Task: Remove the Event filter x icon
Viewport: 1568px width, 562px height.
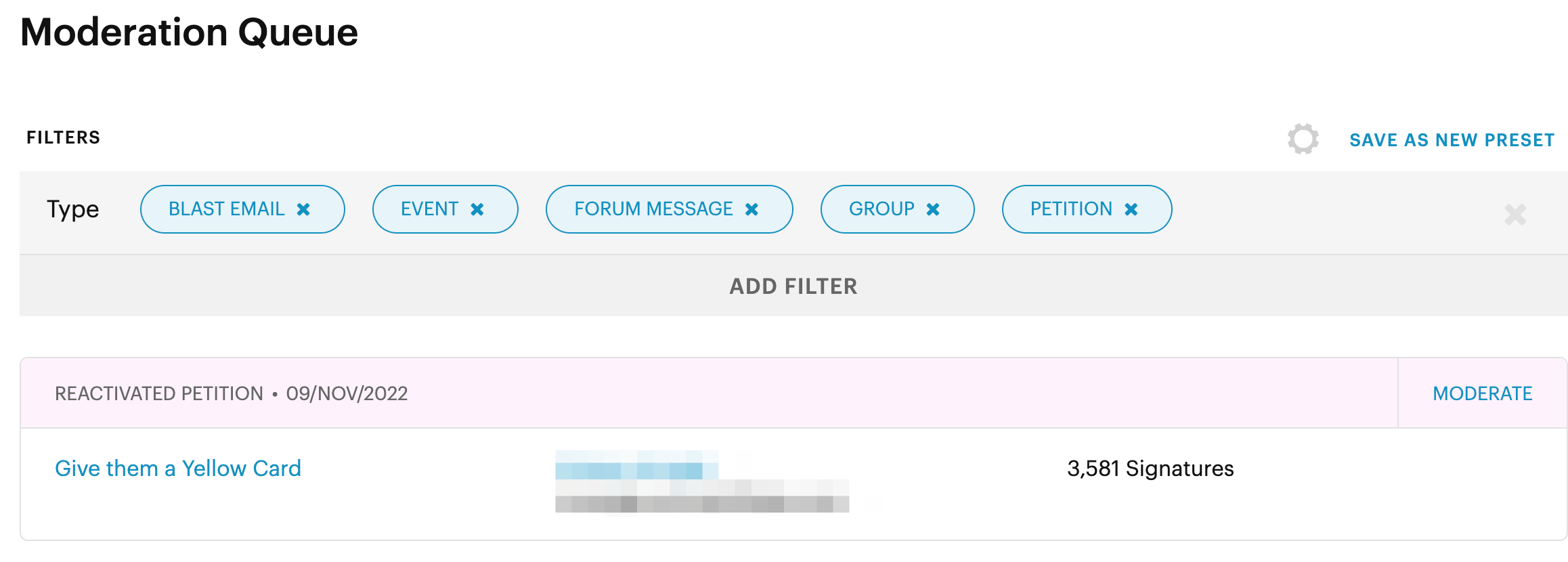Action: [477, 209]
